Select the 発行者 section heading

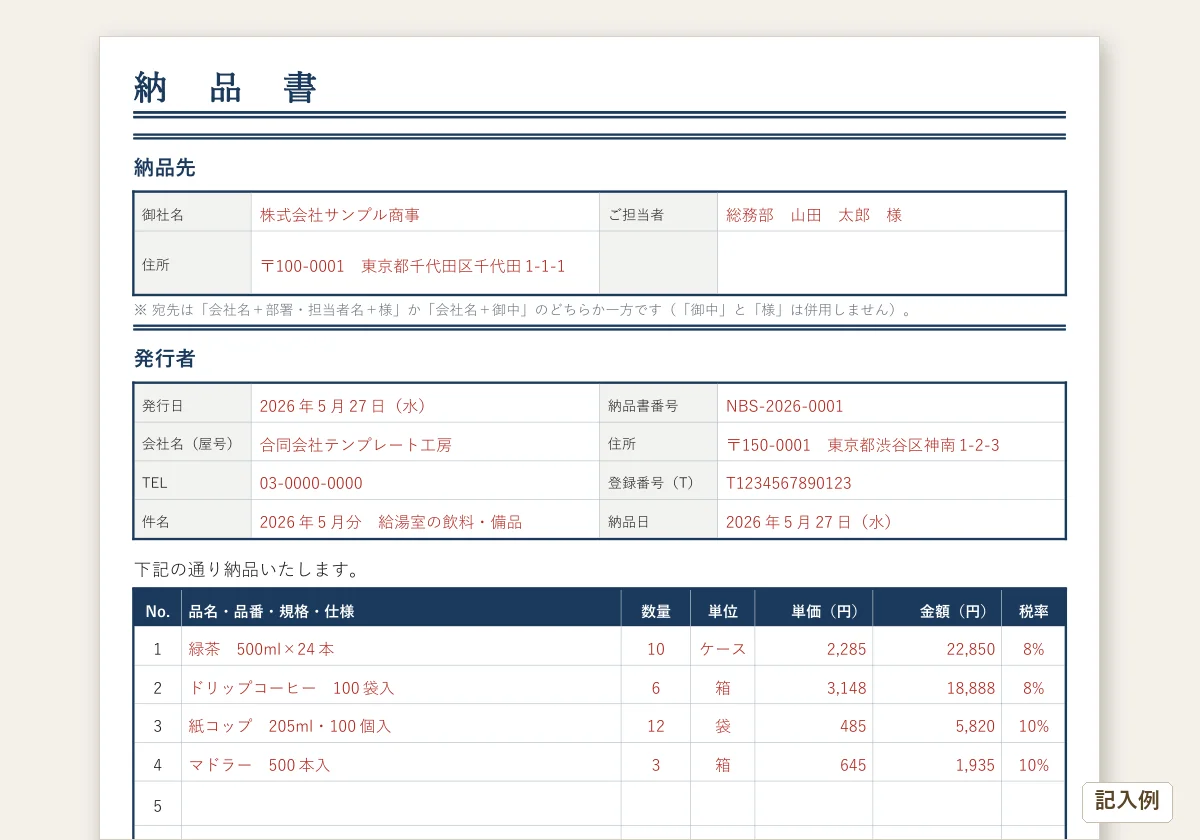[165, 359]
